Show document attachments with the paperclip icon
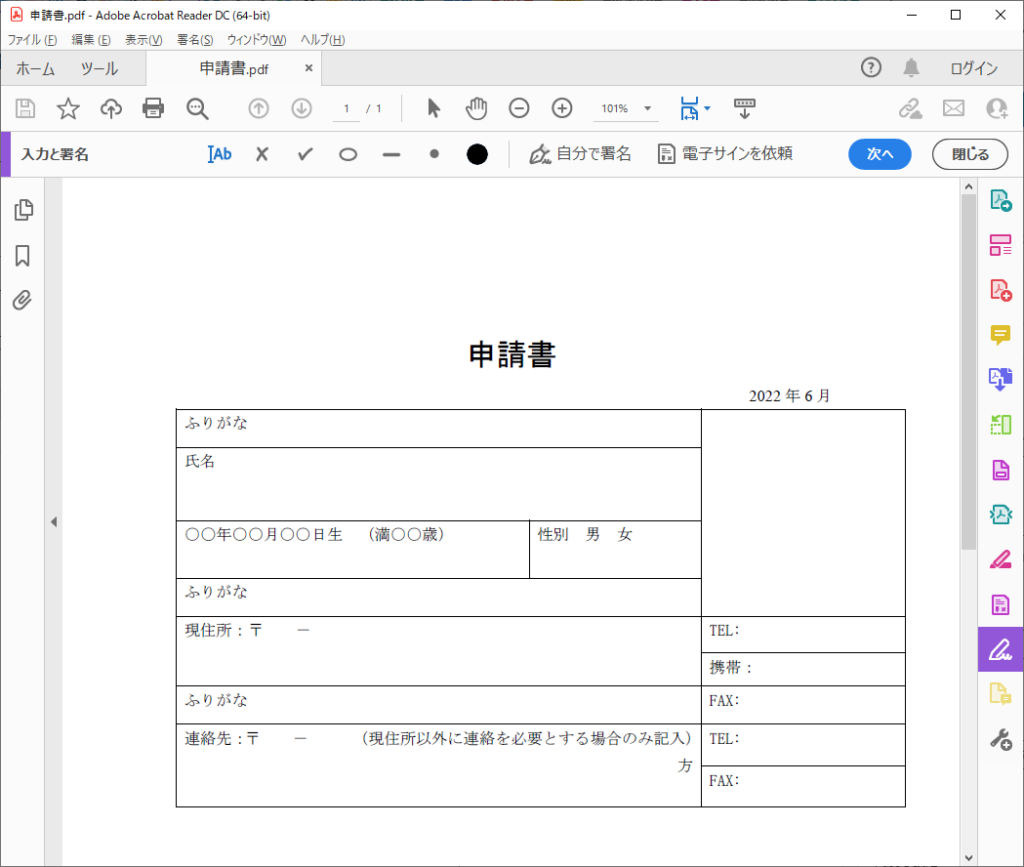Image resolution: width=1024 pixels, height=867 pixels. point(23,300)
